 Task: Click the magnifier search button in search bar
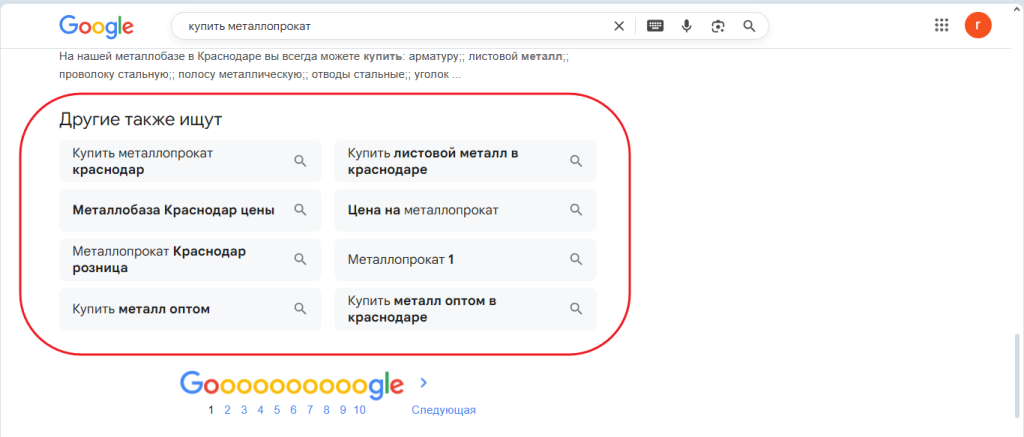[749, 26]
